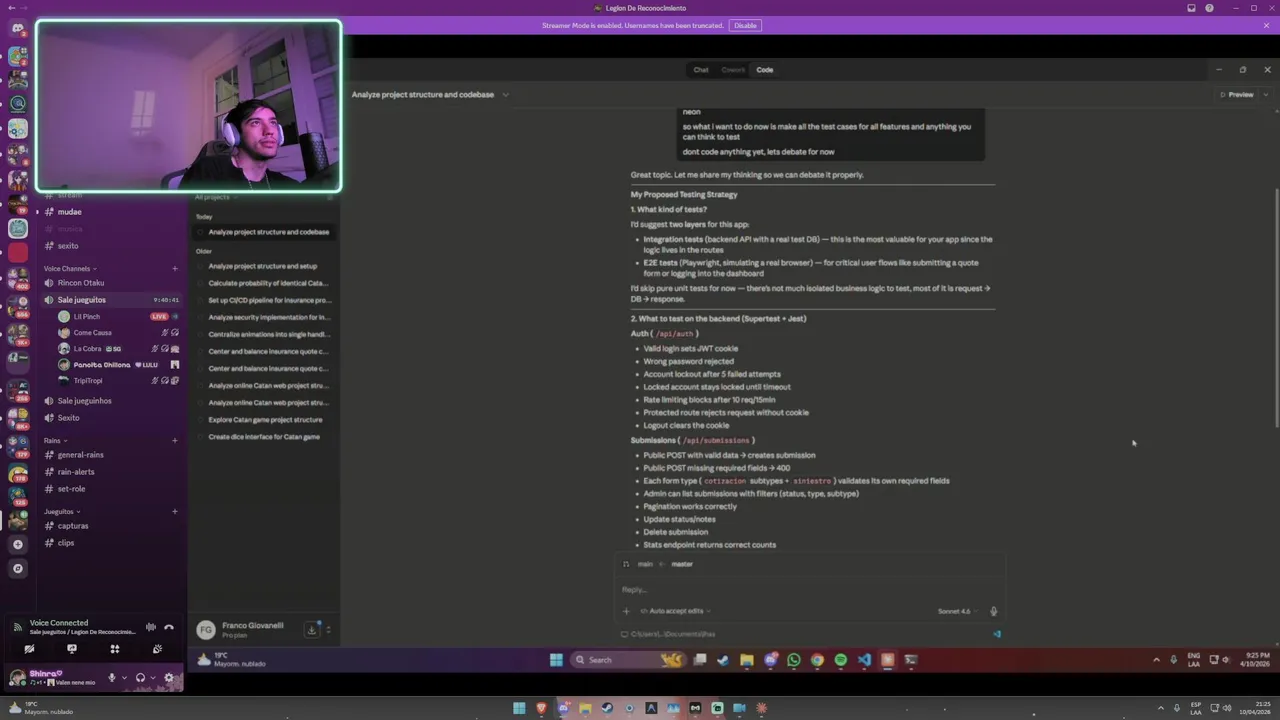Open Discord user settings gear
Image resolution: width=1280 pixels, height=720 pixels.
169,678
